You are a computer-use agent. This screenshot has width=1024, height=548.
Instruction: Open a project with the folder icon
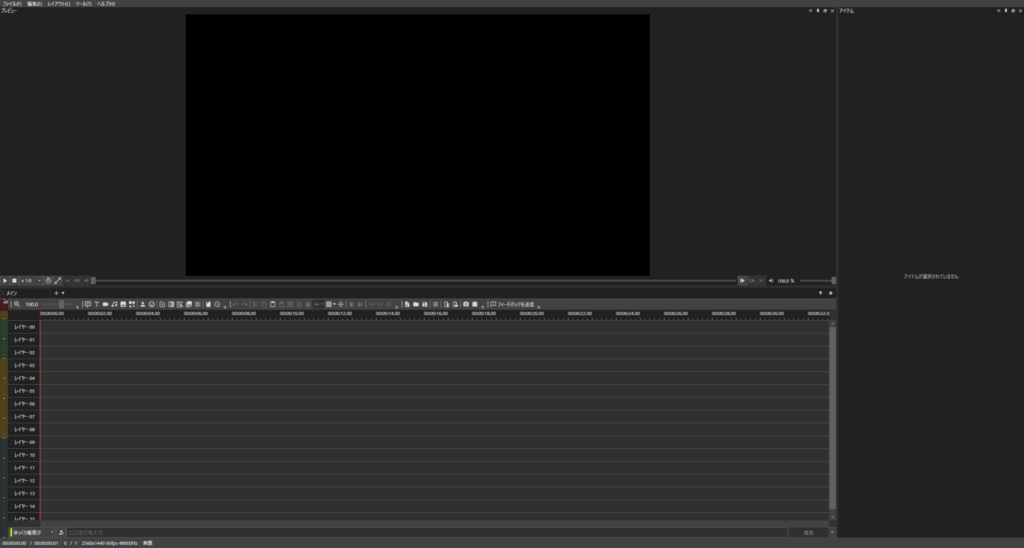[x=416, y=304]
